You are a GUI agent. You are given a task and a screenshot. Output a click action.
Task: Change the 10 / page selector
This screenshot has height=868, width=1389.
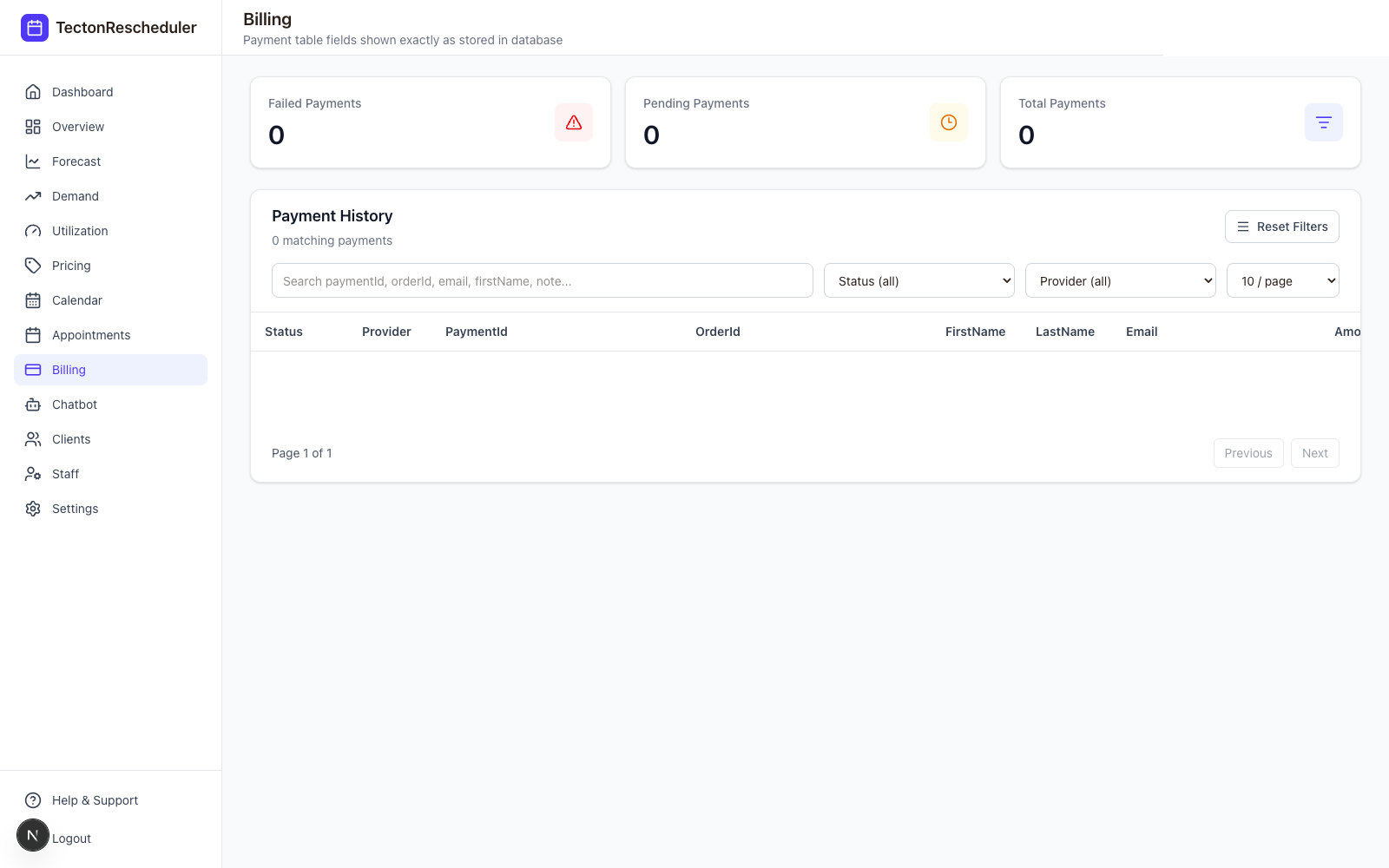1283,280
